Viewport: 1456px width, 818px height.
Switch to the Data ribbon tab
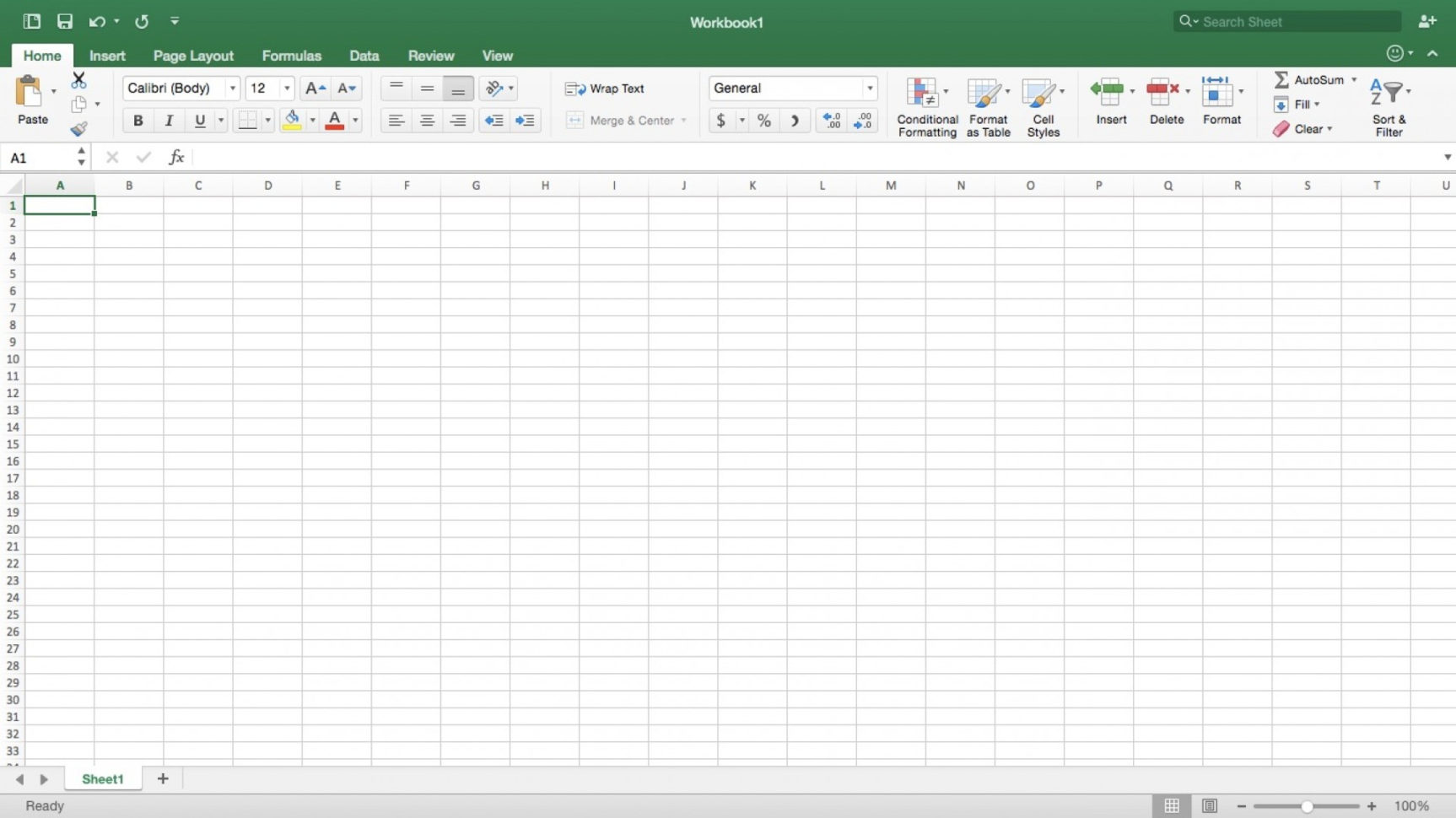[364, 55]
